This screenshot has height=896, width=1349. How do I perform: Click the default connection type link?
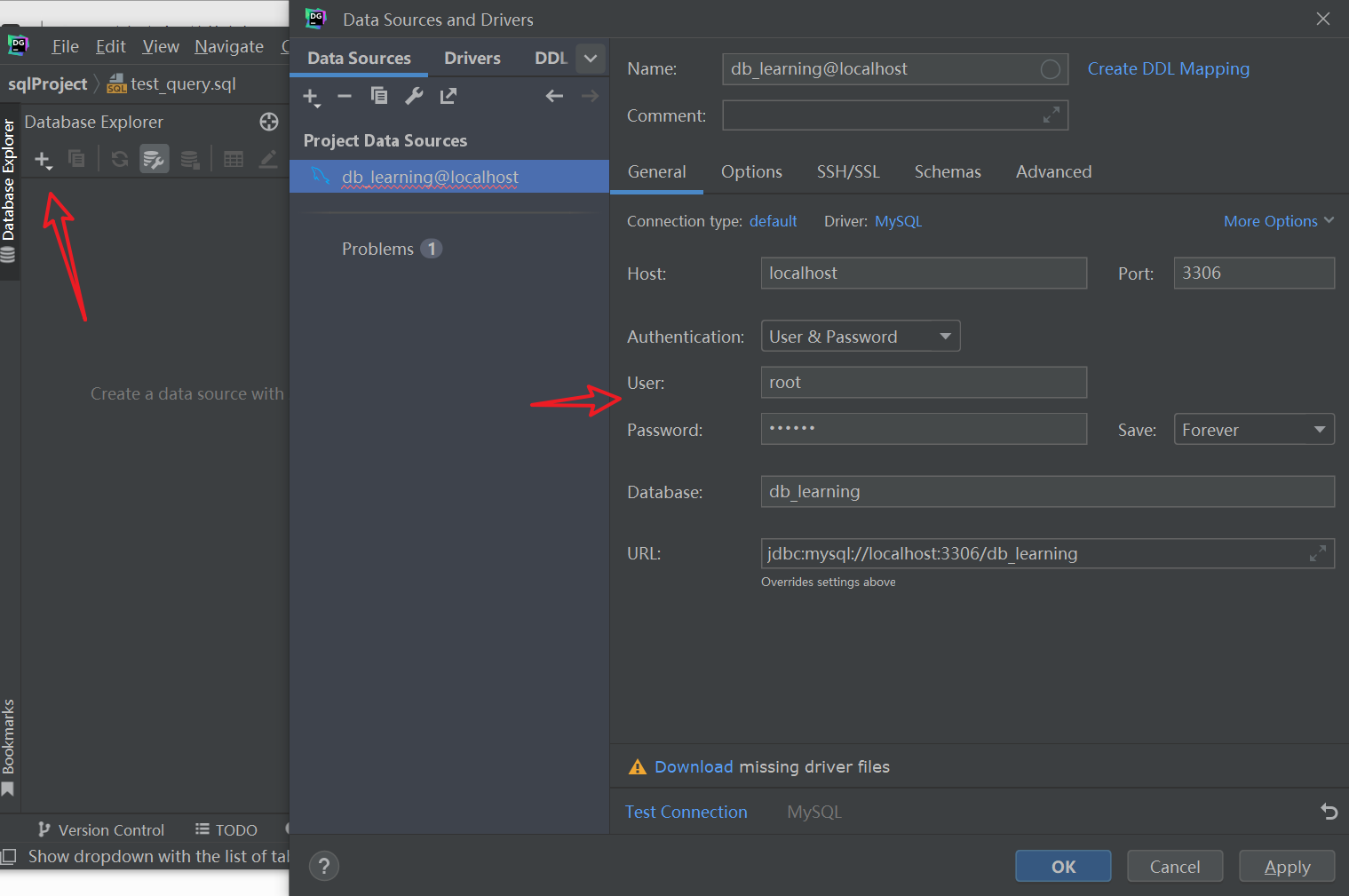tap(774, 221)
